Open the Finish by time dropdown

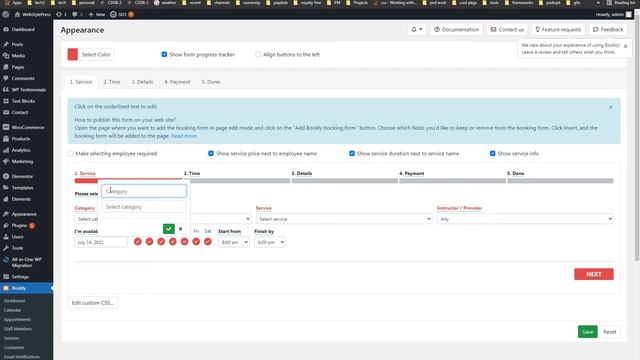click(x=270, y=242)
